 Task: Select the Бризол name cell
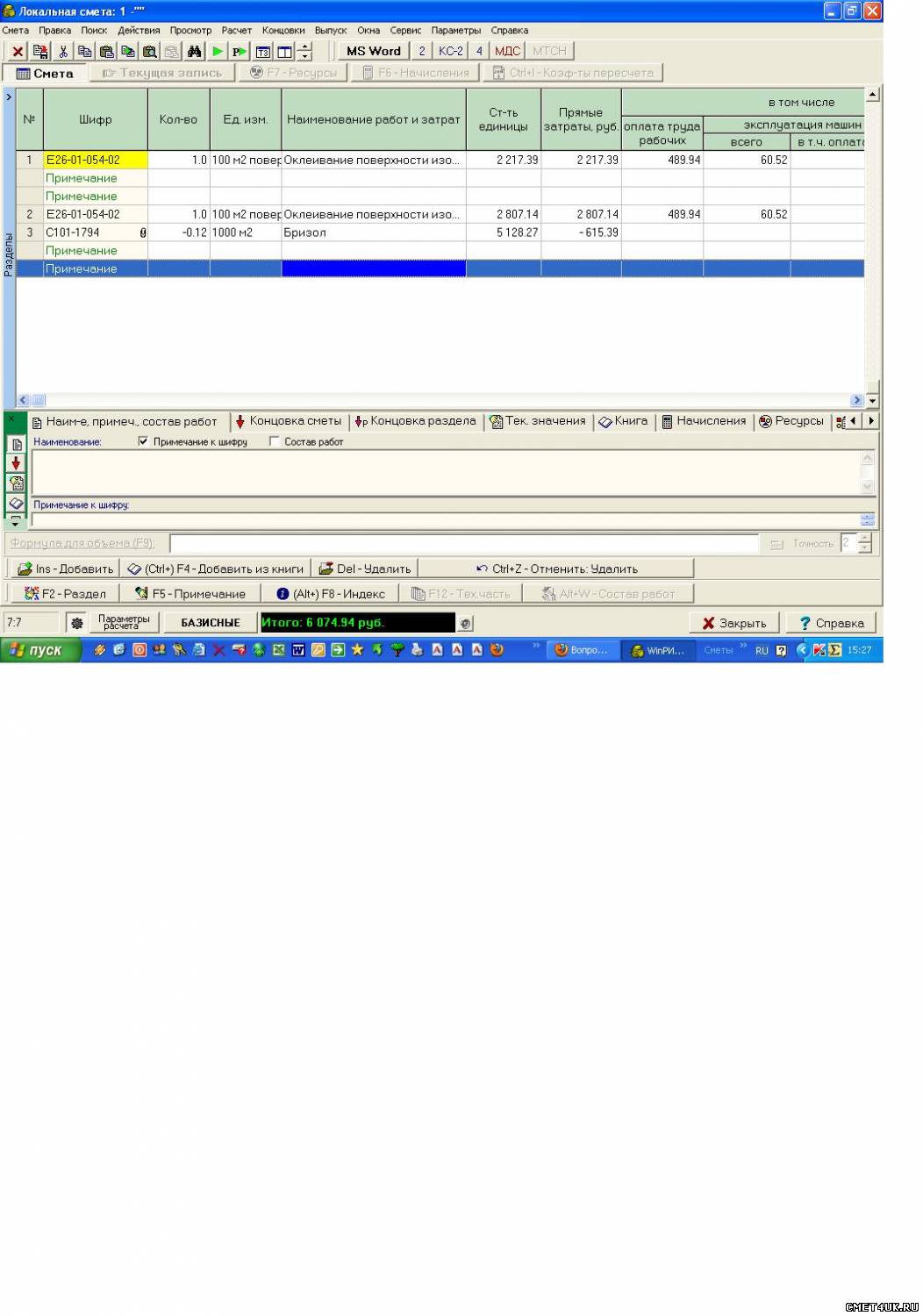click(x=373, y=232)
